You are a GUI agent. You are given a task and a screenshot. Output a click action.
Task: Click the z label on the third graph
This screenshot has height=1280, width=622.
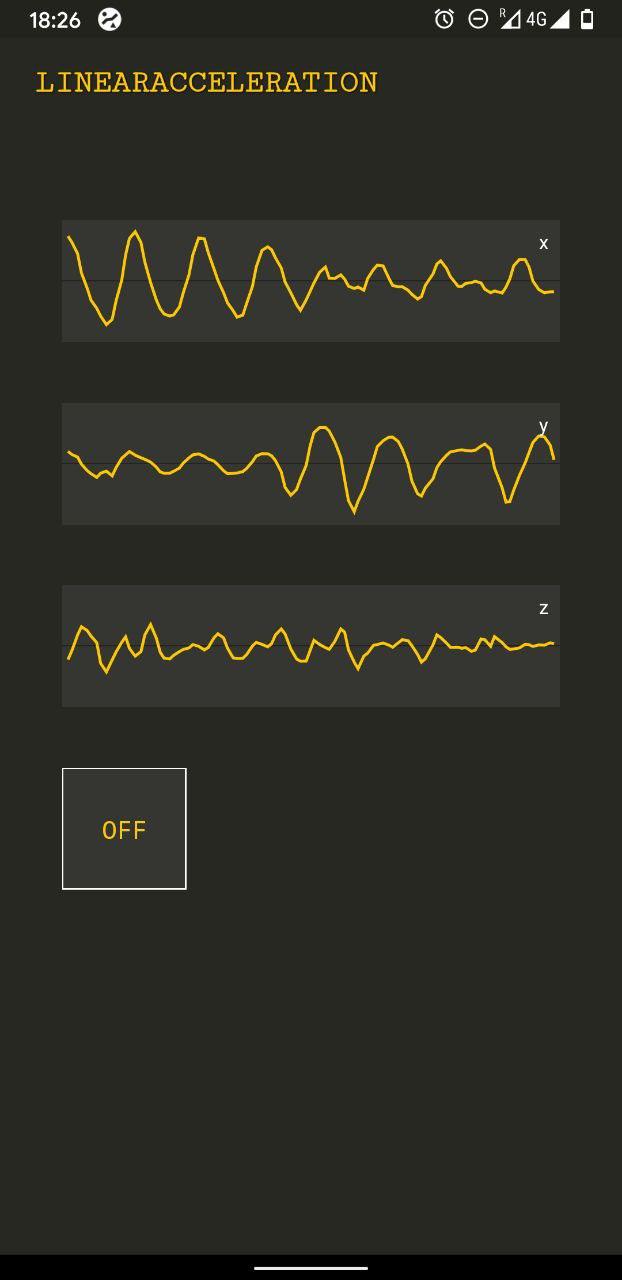[x=544, y=608]
